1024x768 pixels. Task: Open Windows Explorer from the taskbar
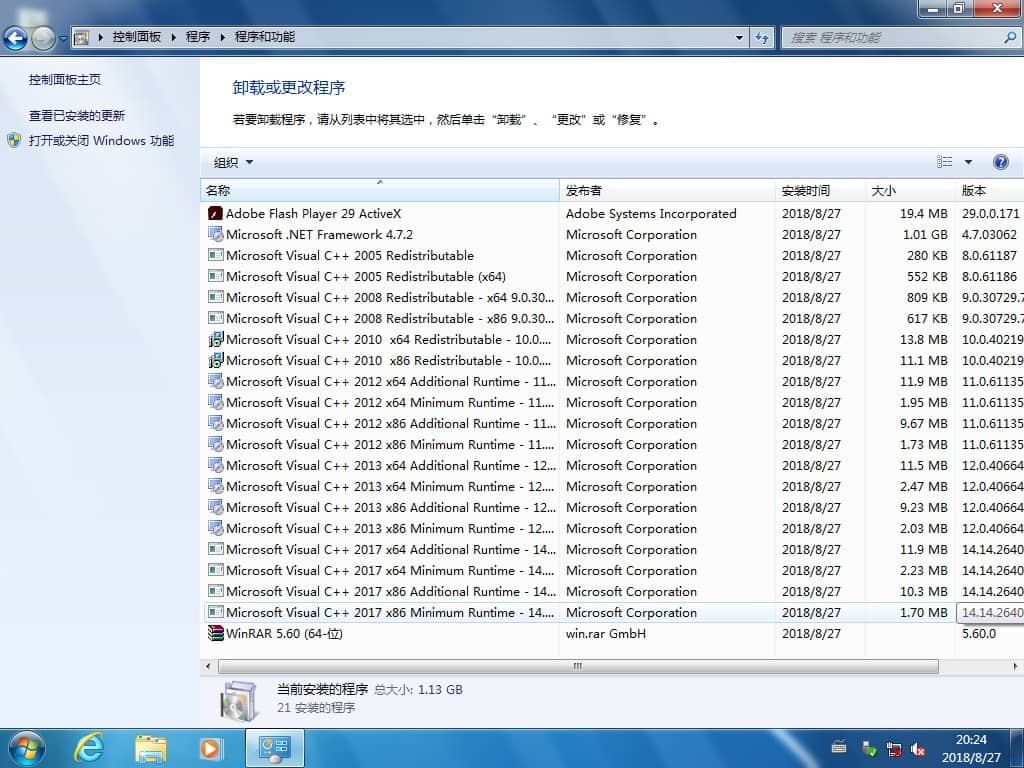tap(149, 747)
